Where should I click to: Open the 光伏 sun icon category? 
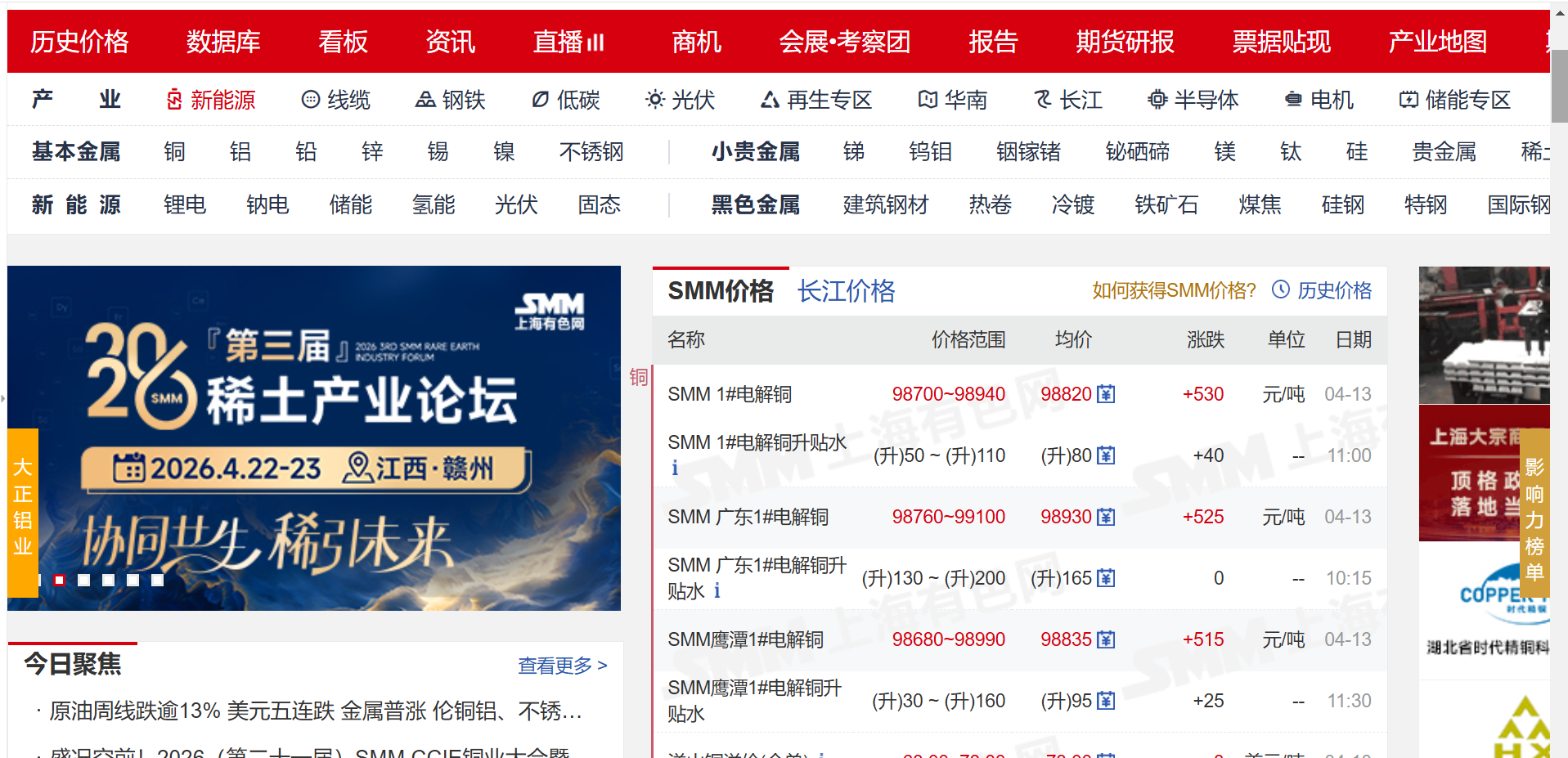click(654, 100)
